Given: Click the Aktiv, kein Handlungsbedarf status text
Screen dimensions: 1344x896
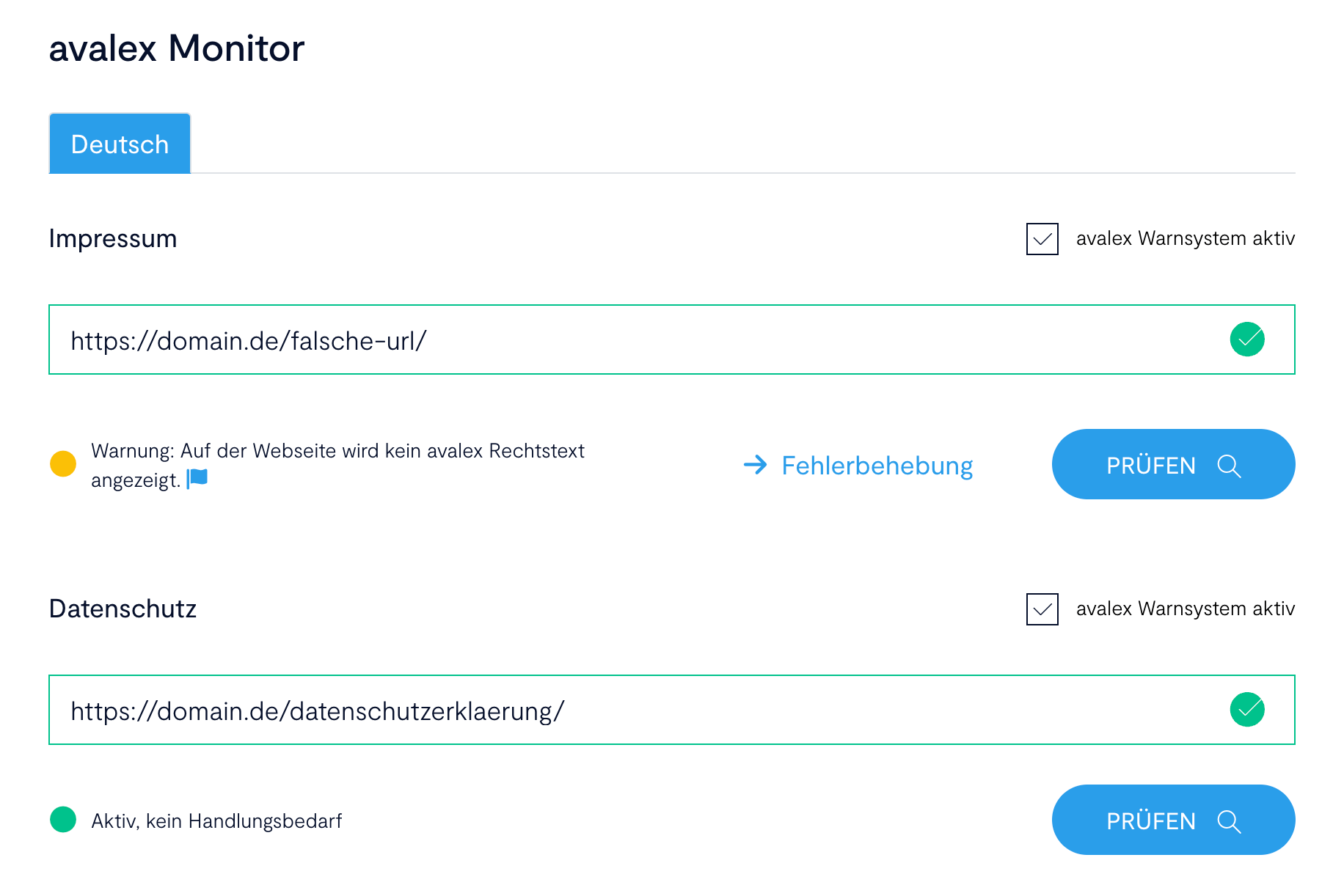Looking at the screenshot, I should click(216, 820).
